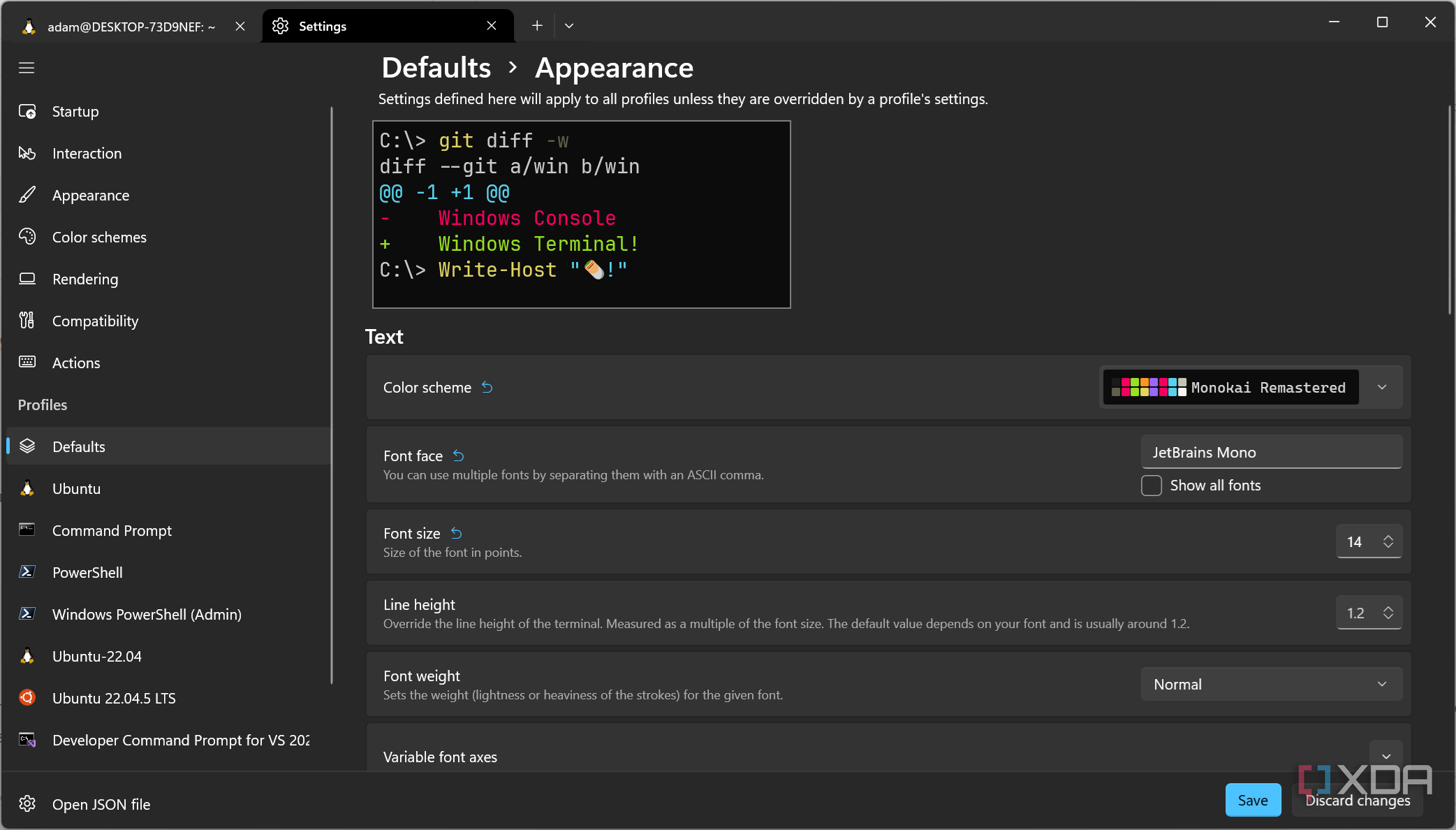Click the Appearance page title
Image resolution: width=1456 pixels, height=830 pixels.
click(x=615, y=68)
